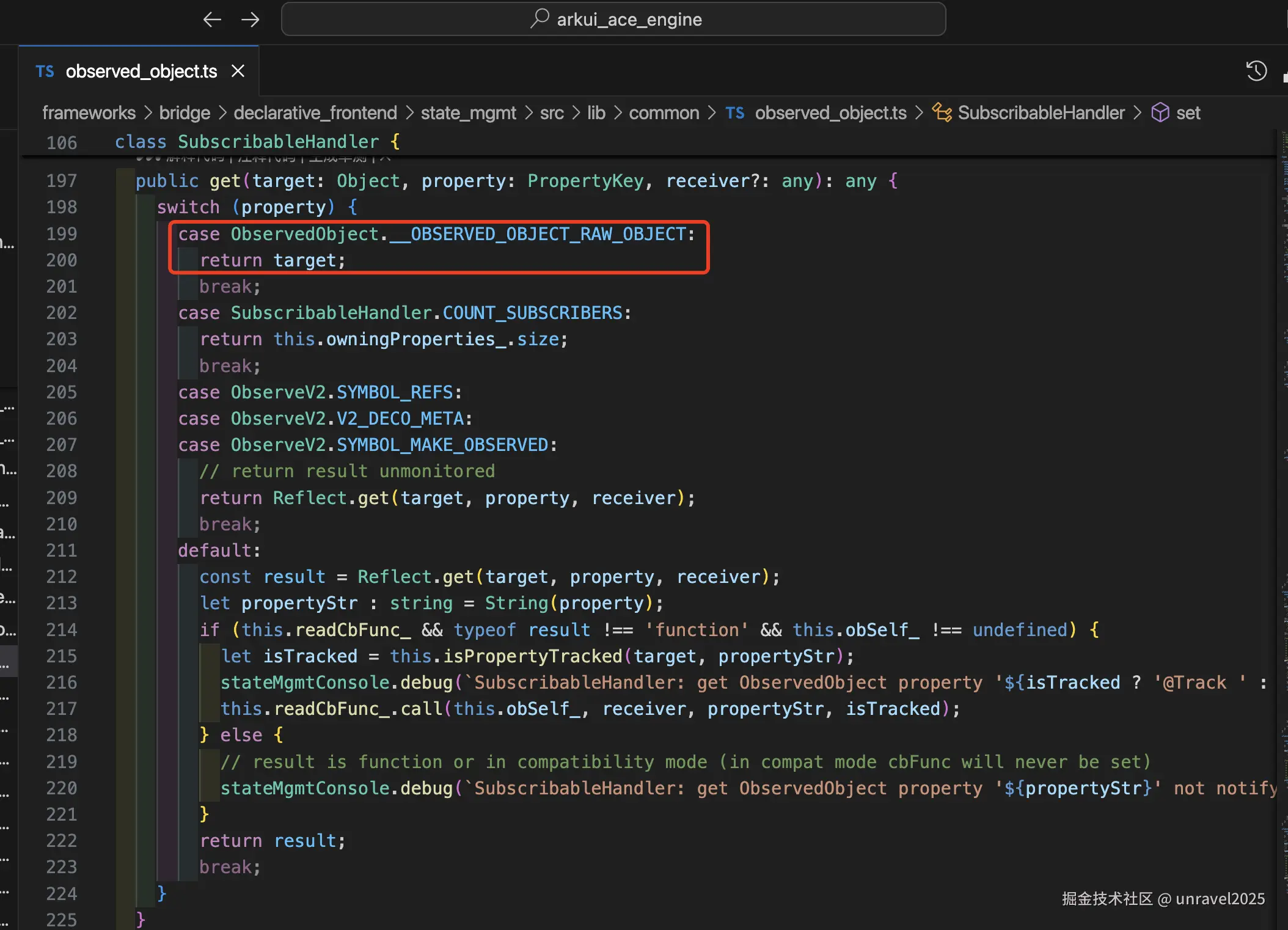Image resolution: width=1288 pixels, height=930 pixels.
Task: Click the forward navigation arrow
Action: coord(250,20)
